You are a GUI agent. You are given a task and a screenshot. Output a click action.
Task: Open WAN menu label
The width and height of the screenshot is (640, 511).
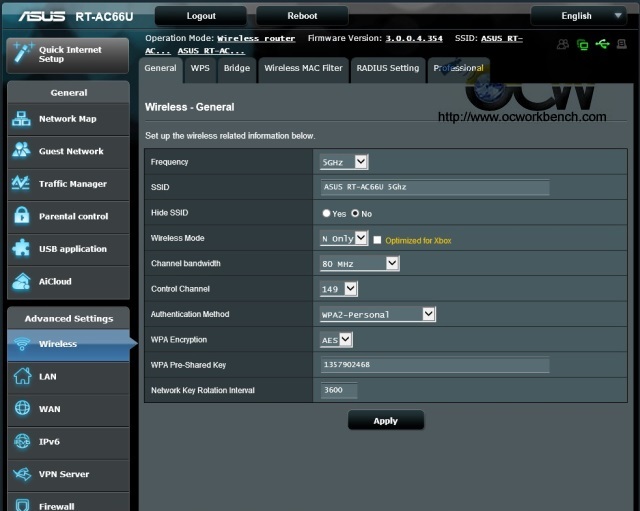[x=49, y=409]
